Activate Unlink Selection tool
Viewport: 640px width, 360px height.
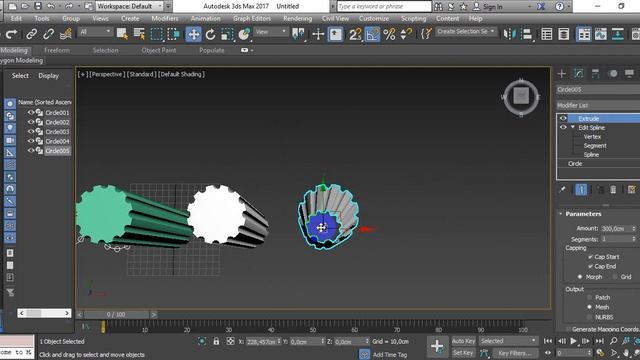(48, 34)
